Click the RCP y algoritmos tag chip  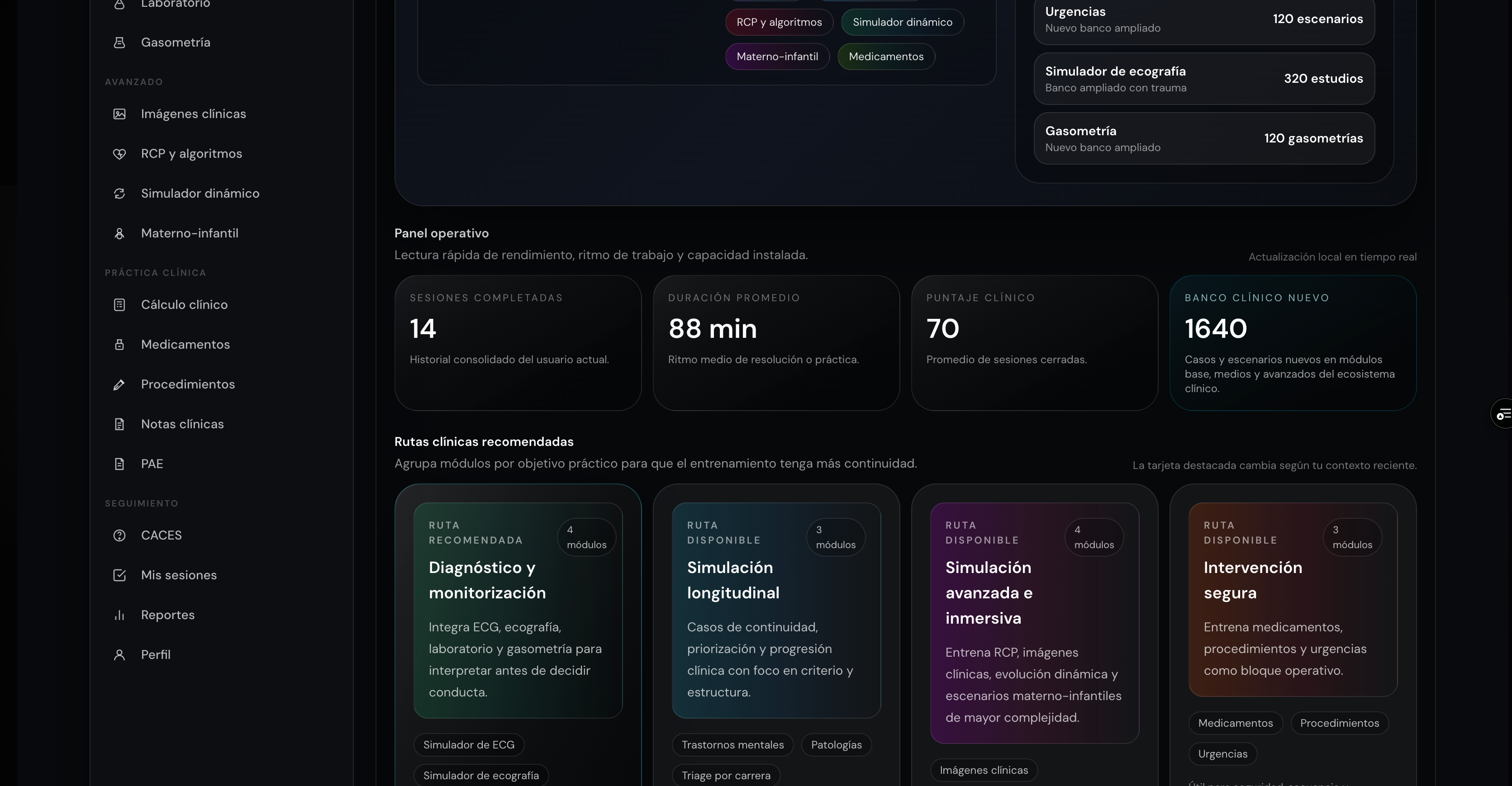coord(780,22)
